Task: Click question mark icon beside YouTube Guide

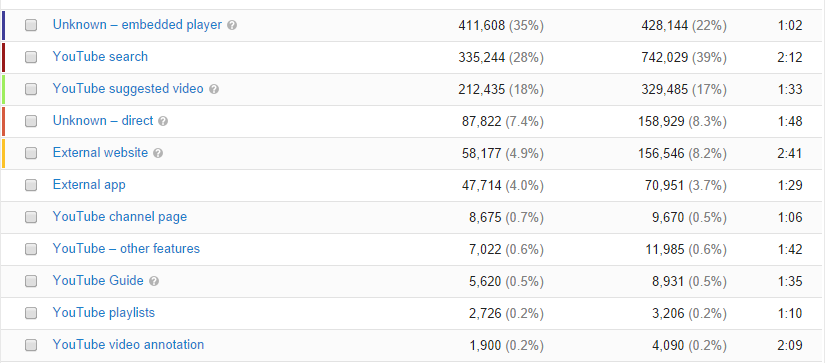Action: click(154, 281)
